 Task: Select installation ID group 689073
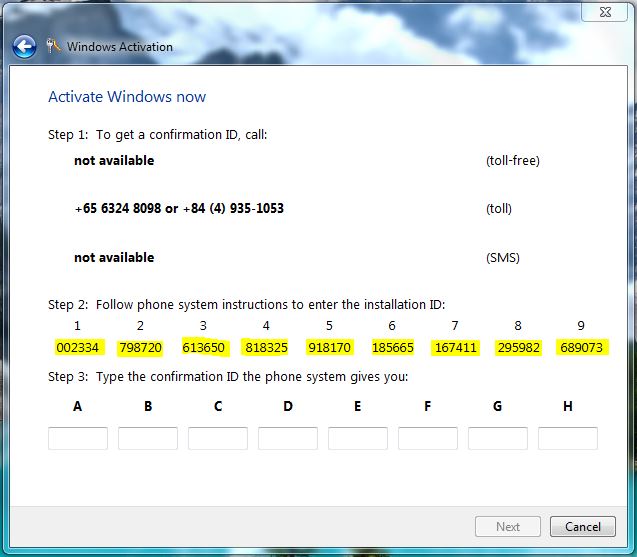click(581, 347)
